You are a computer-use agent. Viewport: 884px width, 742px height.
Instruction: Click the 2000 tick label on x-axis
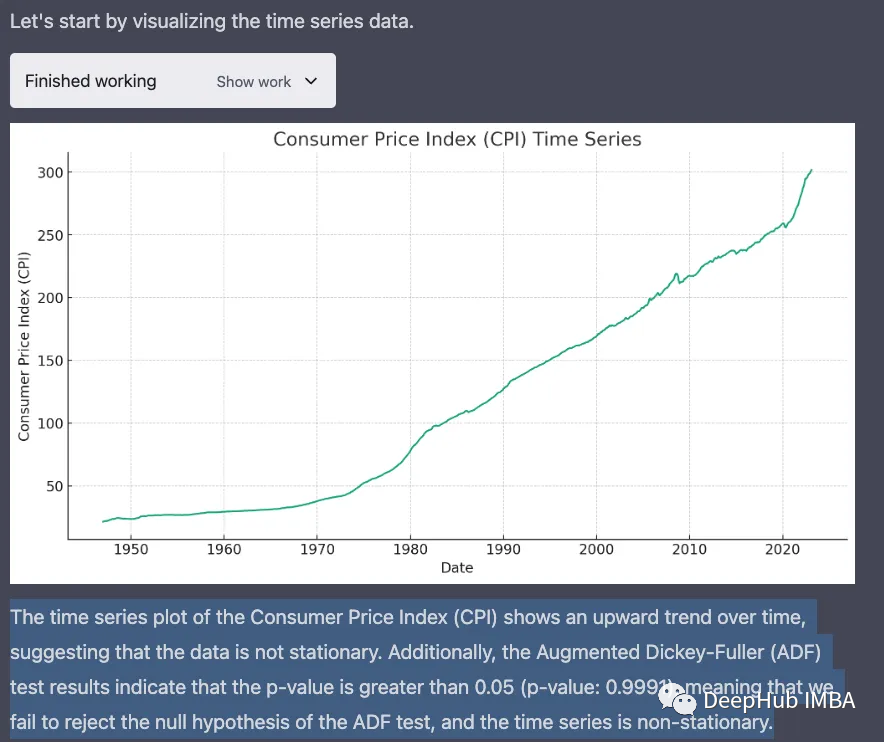(596, 549)
